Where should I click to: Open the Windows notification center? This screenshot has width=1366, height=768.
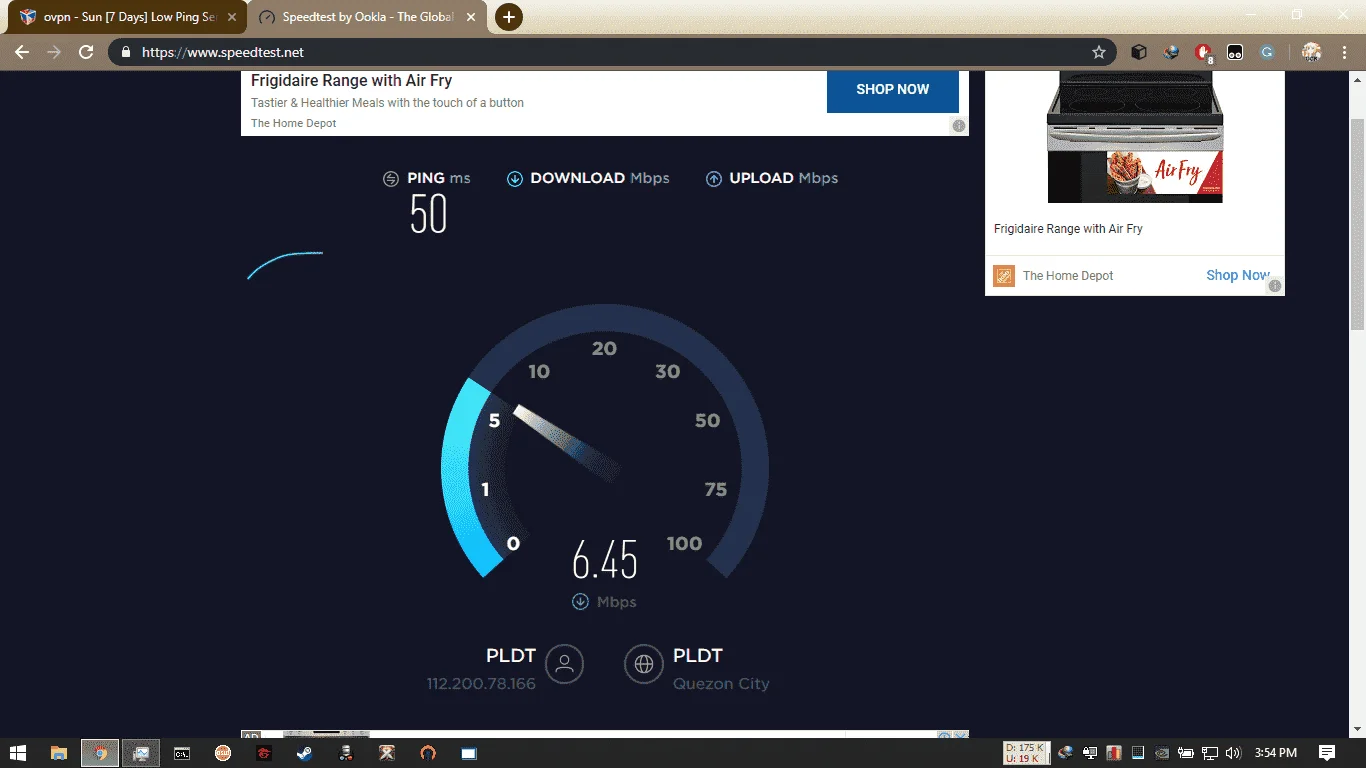pos(1327,753)
